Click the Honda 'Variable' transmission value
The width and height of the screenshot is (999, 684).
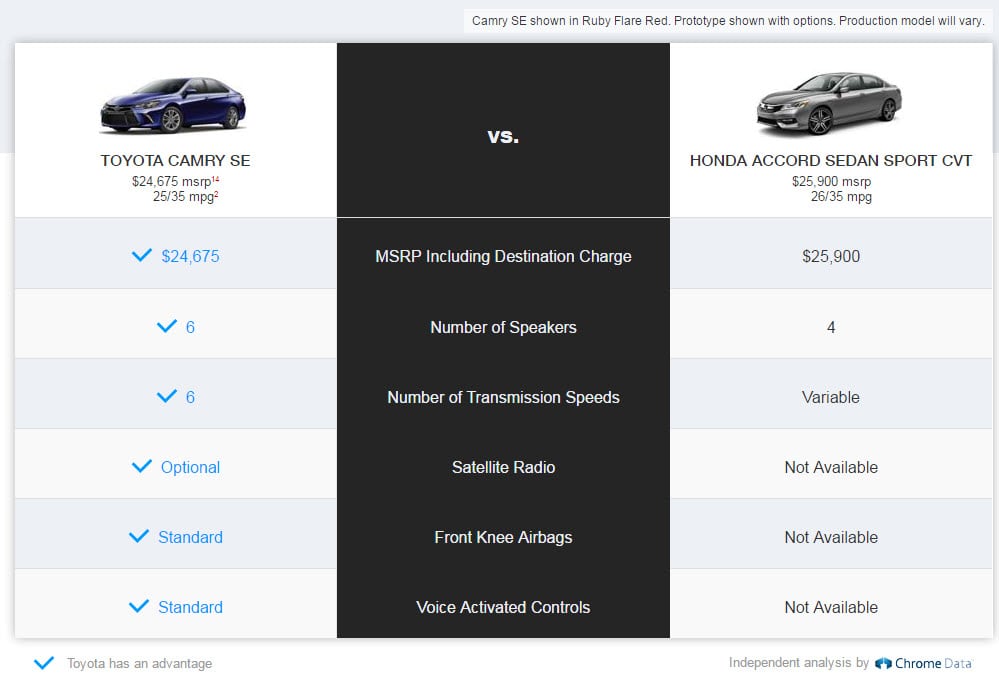tap(831, 397)
